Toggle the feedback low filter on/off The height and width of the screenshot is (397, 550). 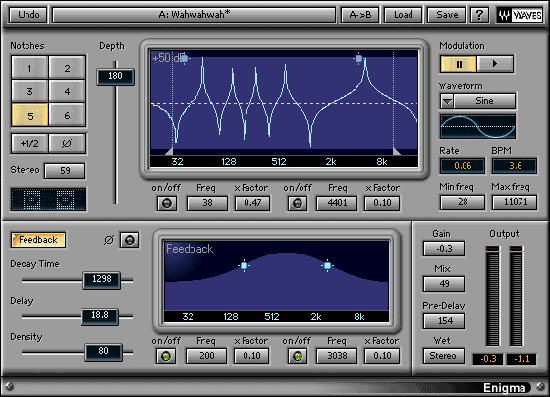[x=166, y=356]
